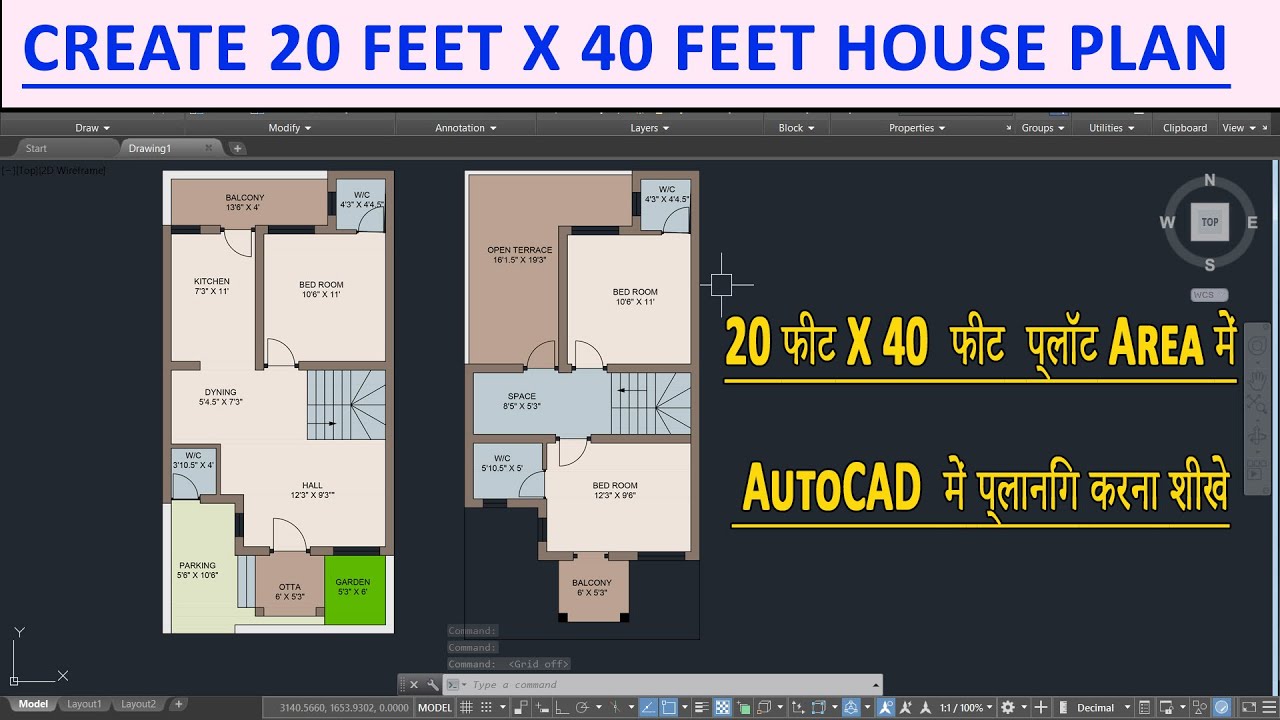Toggle dynamic input icon in status bar

coord(542,707)
